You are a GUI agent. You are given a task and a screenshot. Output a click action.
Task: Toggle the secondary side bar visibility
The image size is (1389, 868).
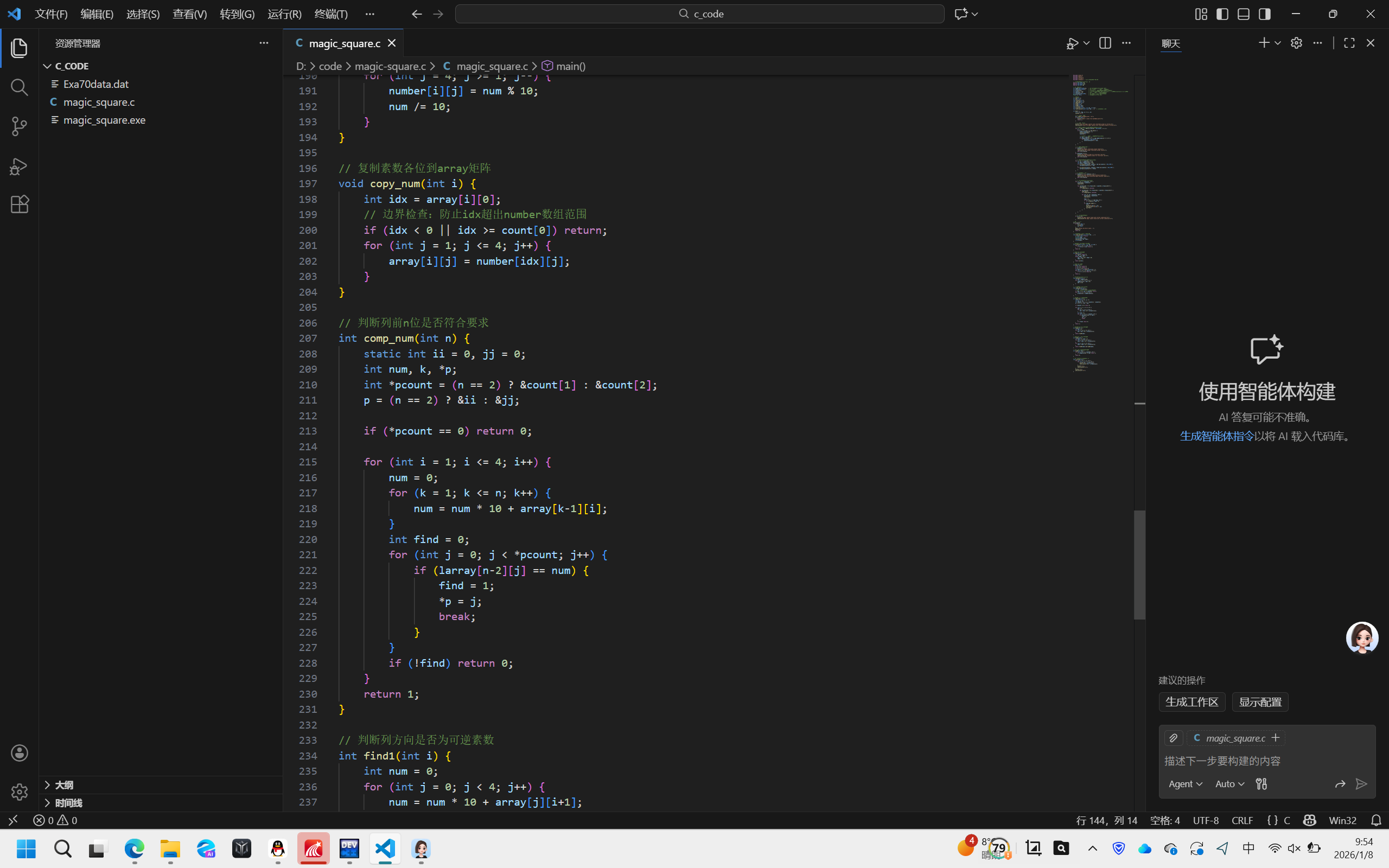point(1264,14)
